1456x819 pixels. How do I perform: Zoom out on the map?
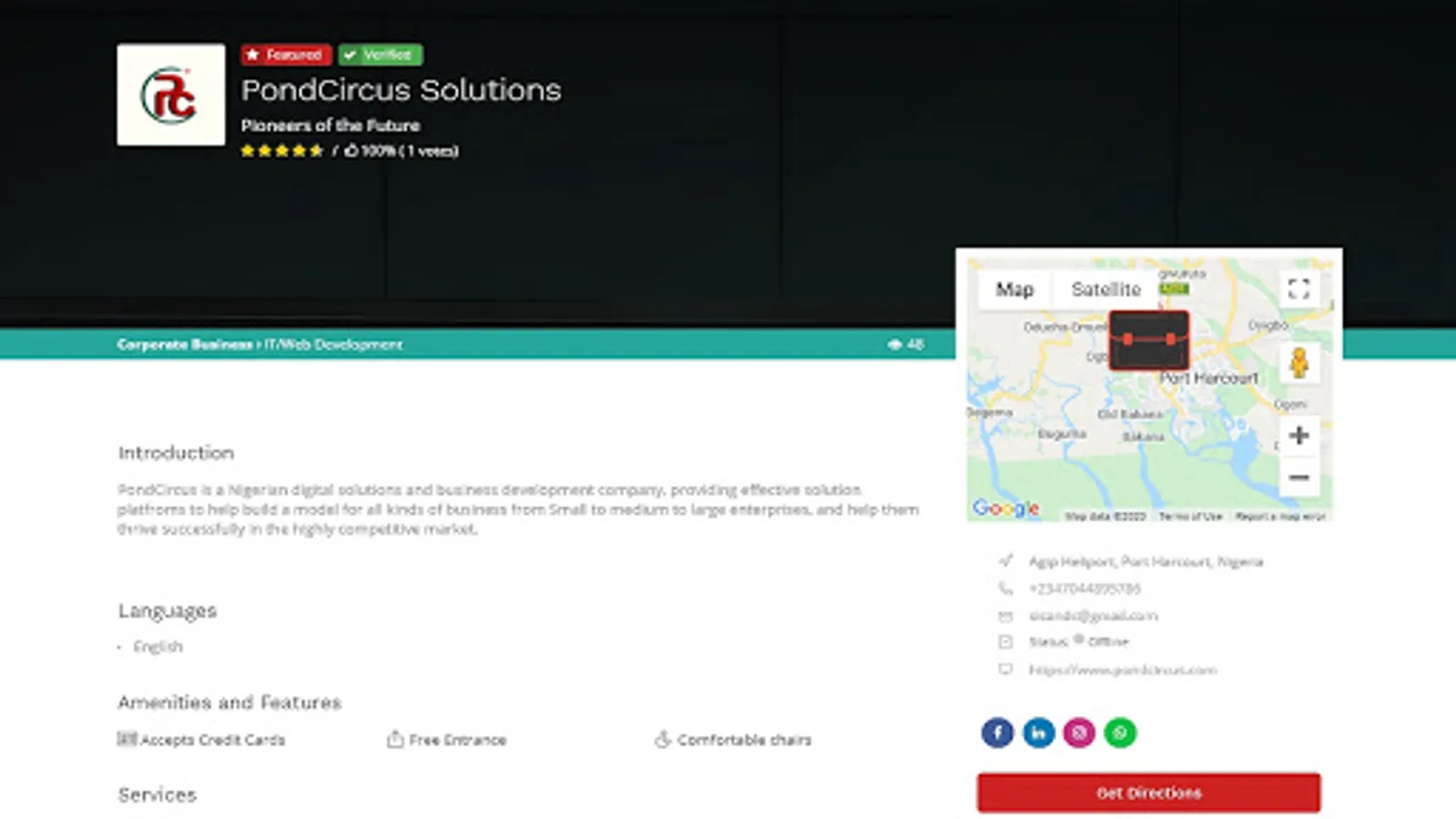[x=1299, y=477]
